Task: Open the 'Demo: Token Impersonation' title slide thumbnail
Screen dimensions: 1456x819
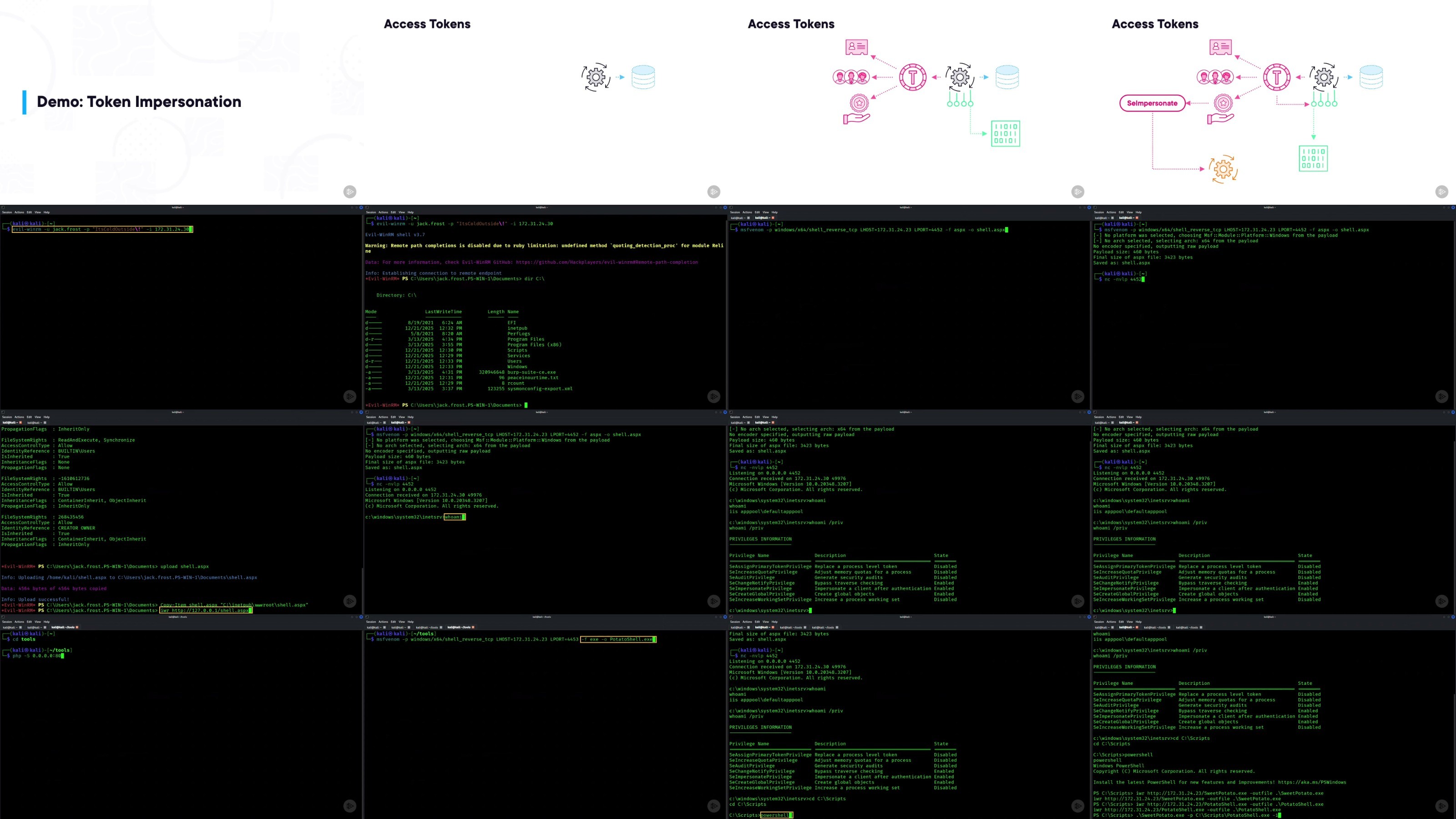Action: click(182, 102)
